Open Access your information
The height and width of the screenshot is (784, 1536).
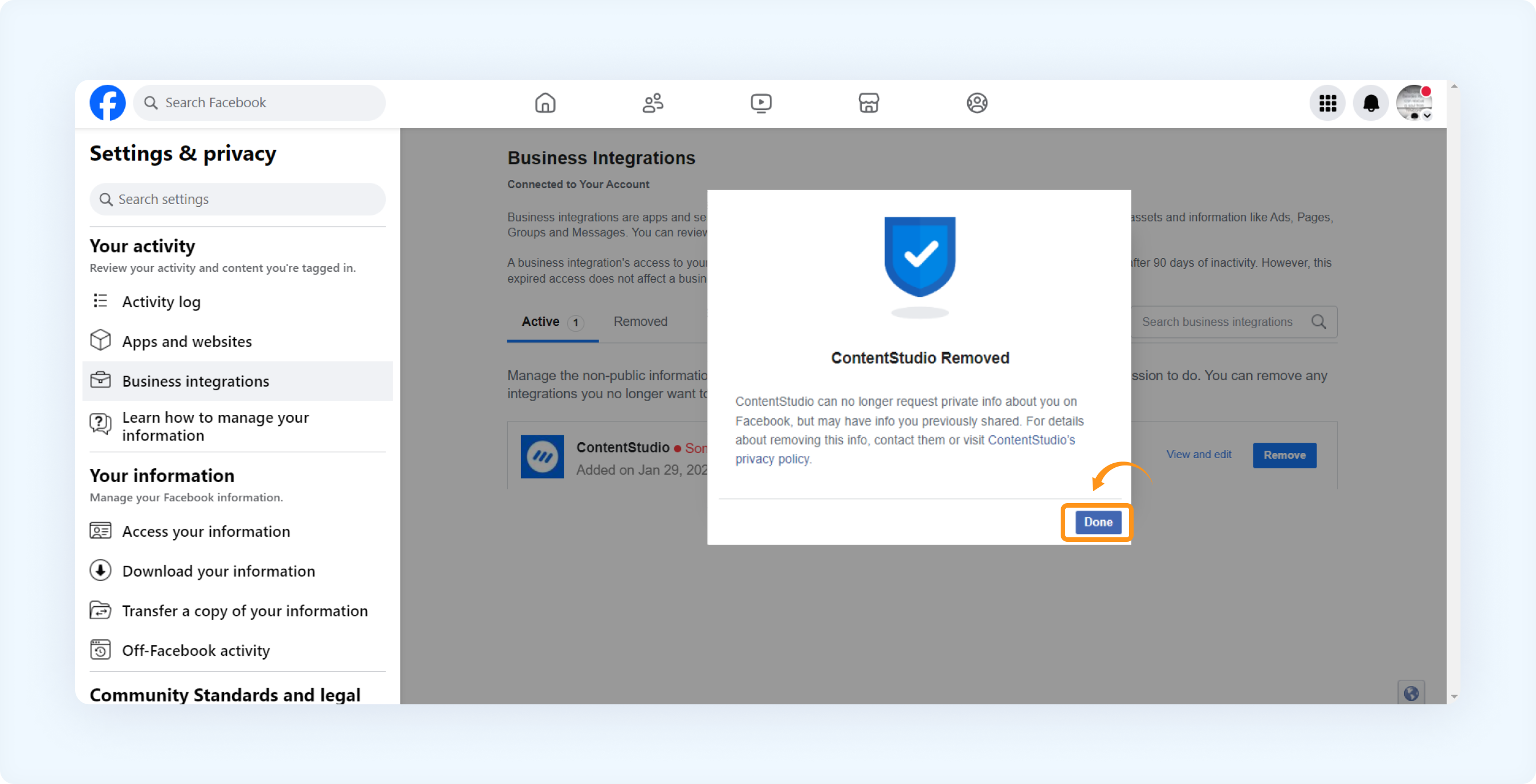point(237,531)
